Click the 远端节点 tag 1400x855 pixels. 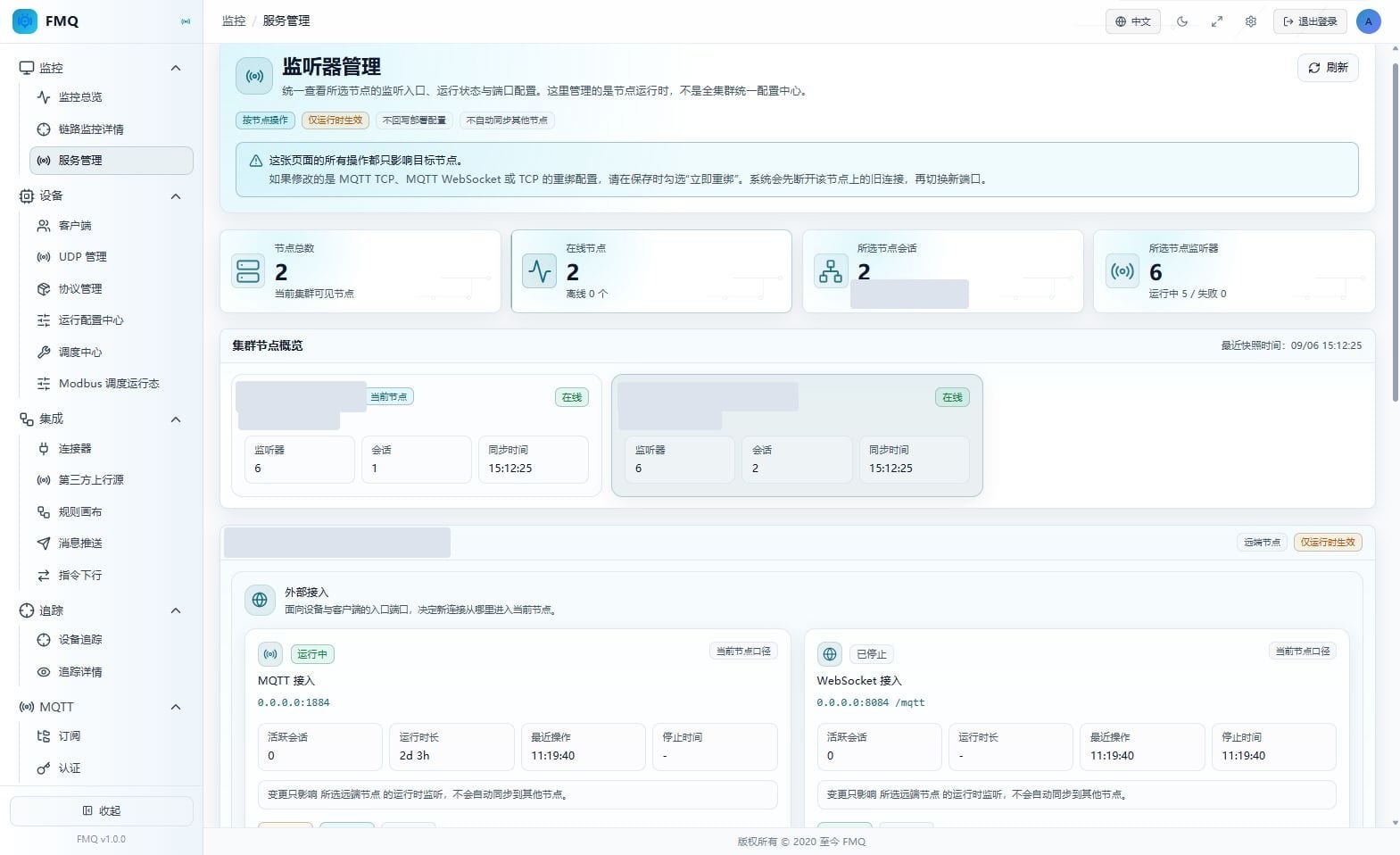(1263, 543)
